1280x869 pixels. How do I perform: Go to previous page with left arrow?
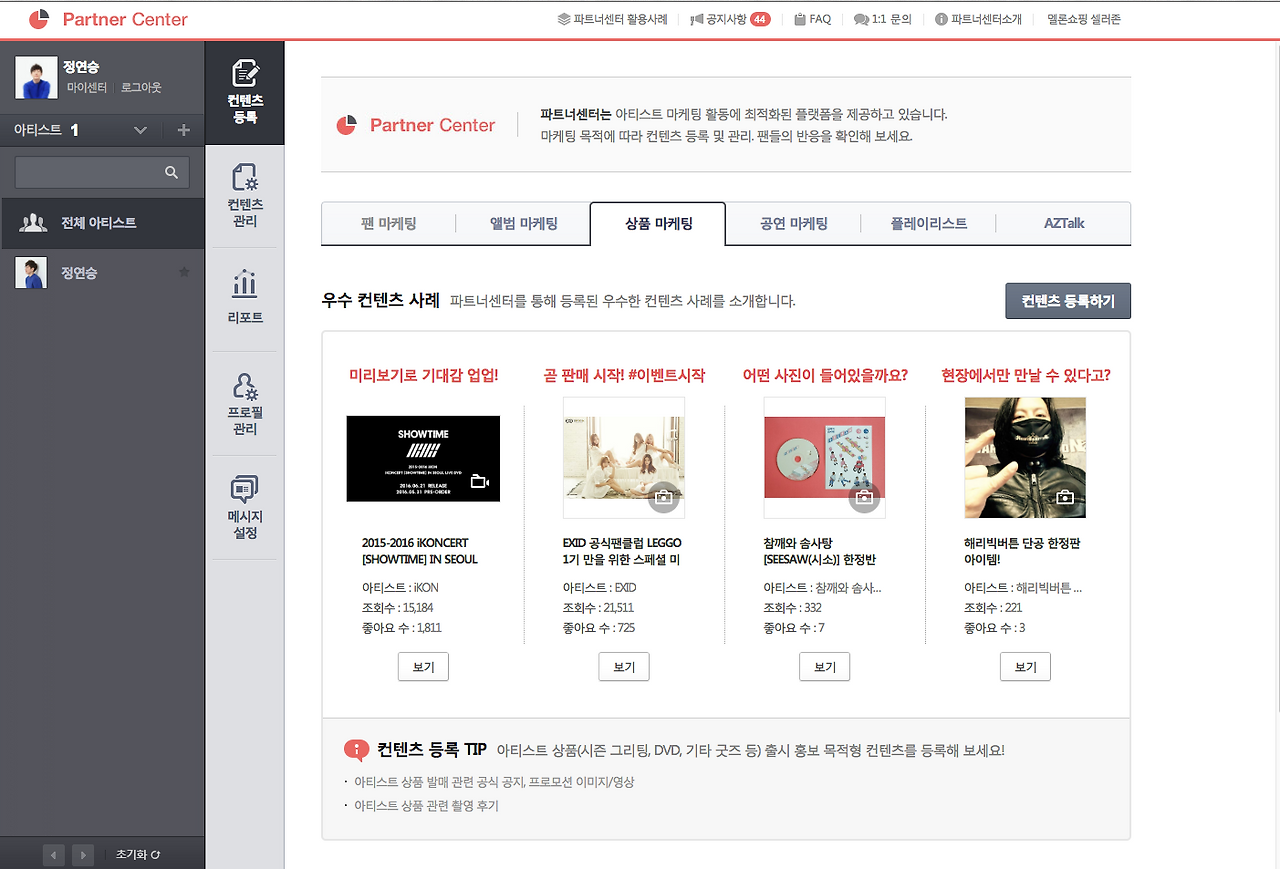coord(54,855)
